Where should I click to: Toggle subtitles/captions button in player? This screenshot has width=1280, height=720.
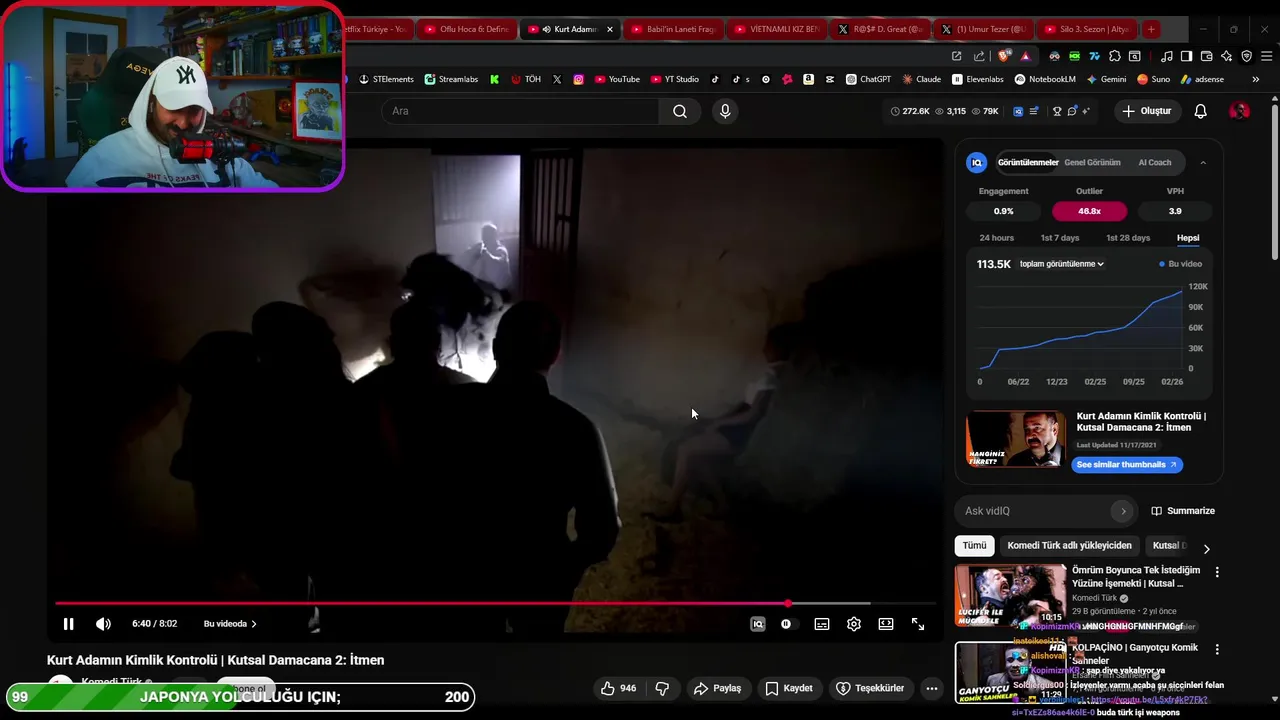[822, 624]
